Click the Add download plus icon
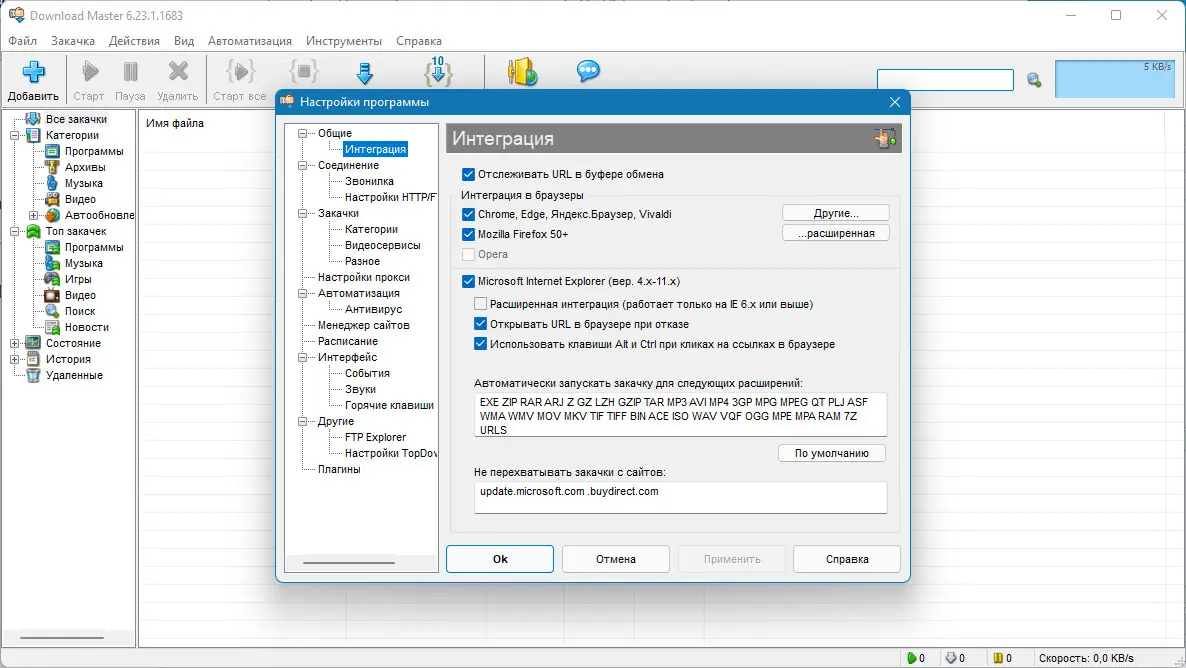 (33, 72)
